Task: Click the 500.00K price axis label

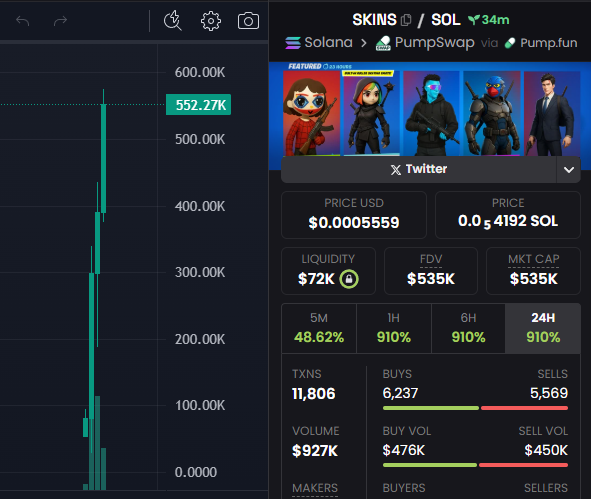Action: pos(200,139)
